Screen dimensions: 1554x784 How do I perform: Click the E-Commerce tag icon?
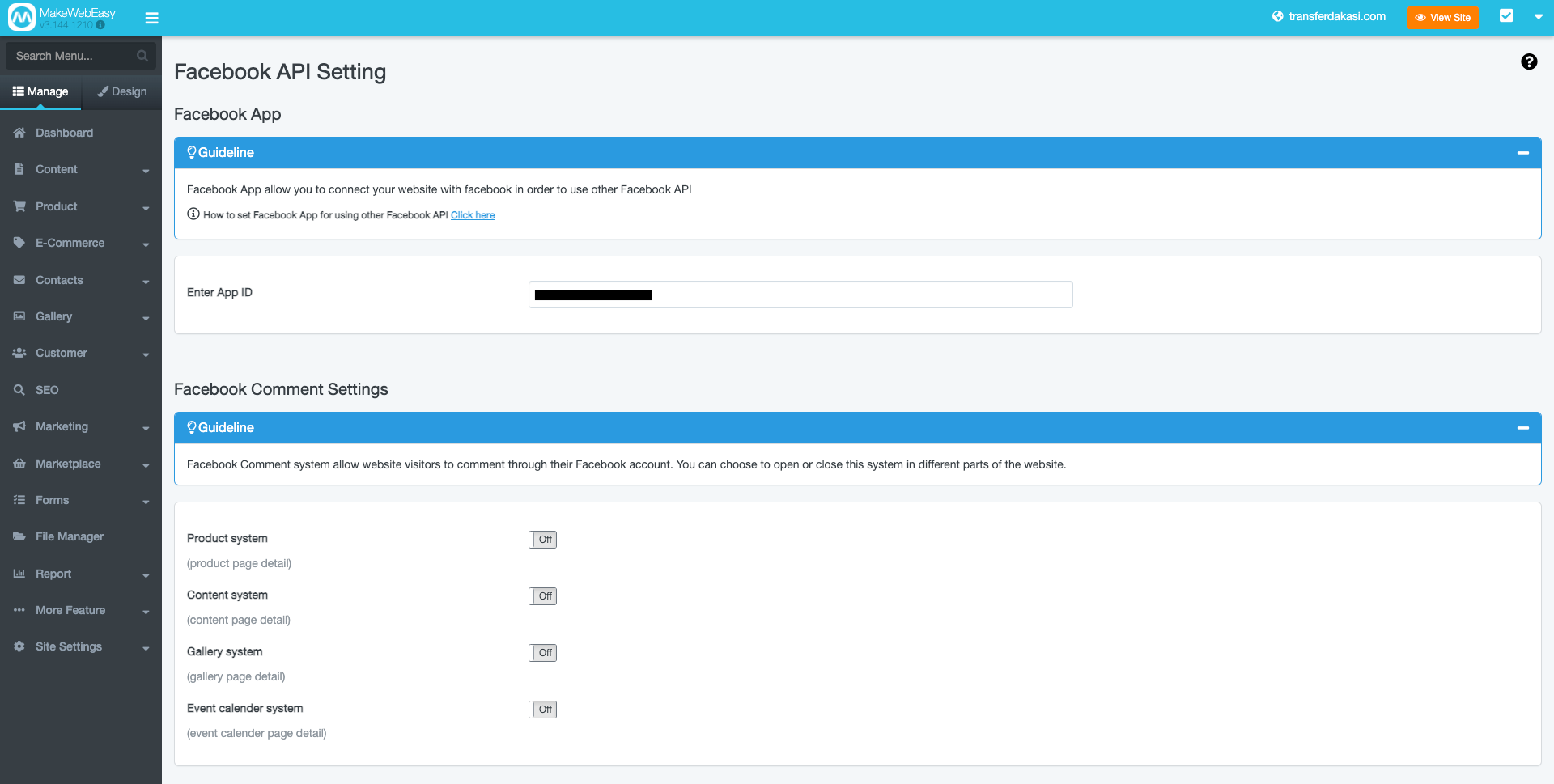click(x=18, y=243)
